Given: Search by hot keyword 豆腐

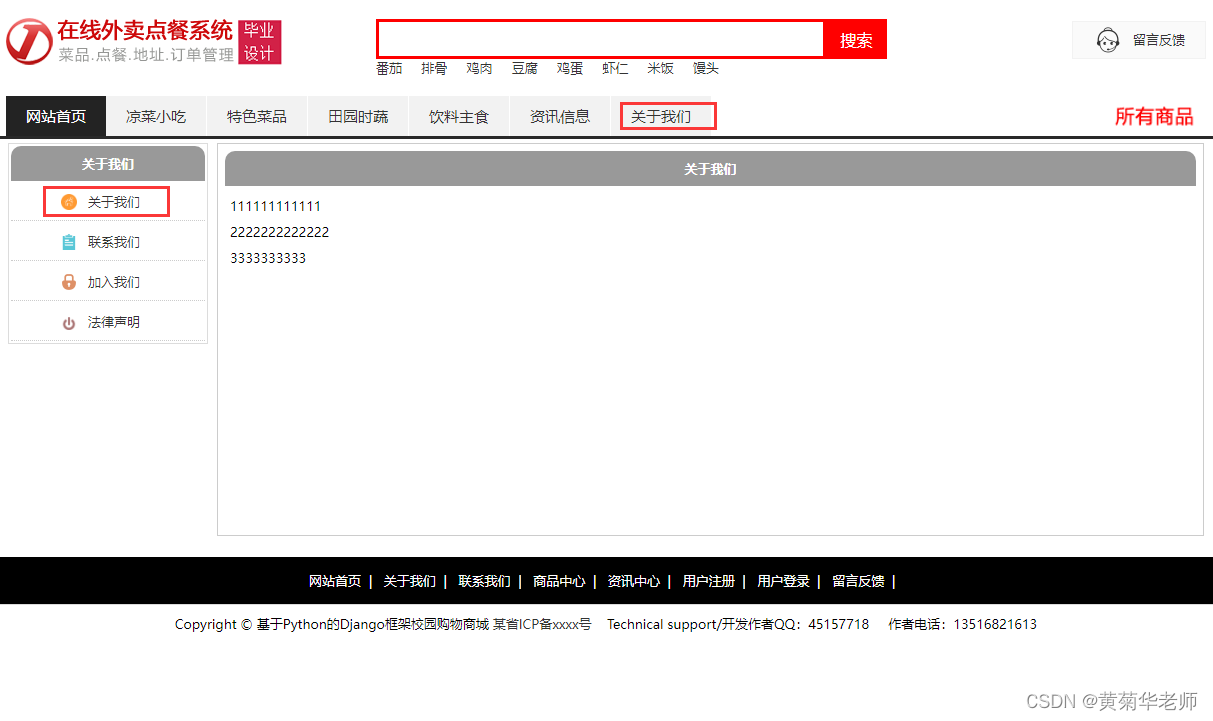Looking at the screenshot, I should pos(525,68).
